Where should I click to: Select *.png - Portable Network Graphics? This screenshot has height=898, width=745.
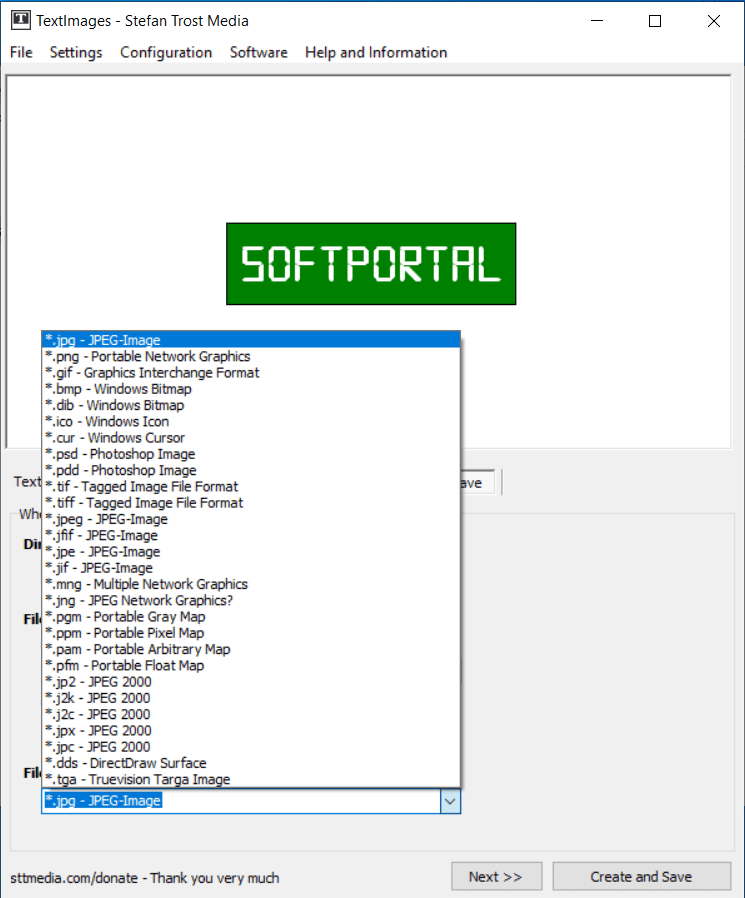[251, 356]
